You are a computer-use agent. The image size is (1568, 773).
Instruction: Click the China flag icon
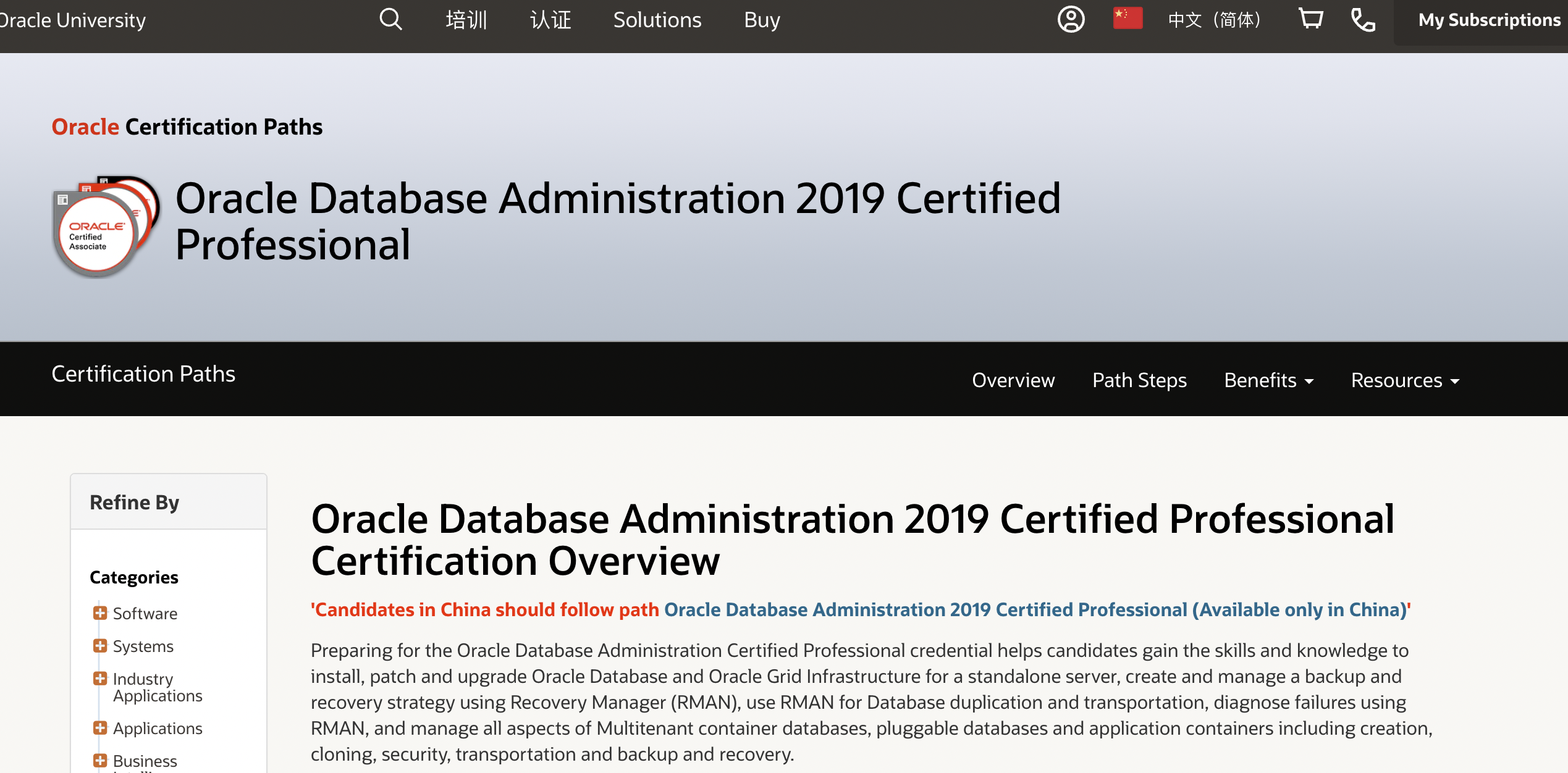pyautogui.click(x=1128, y=19)
